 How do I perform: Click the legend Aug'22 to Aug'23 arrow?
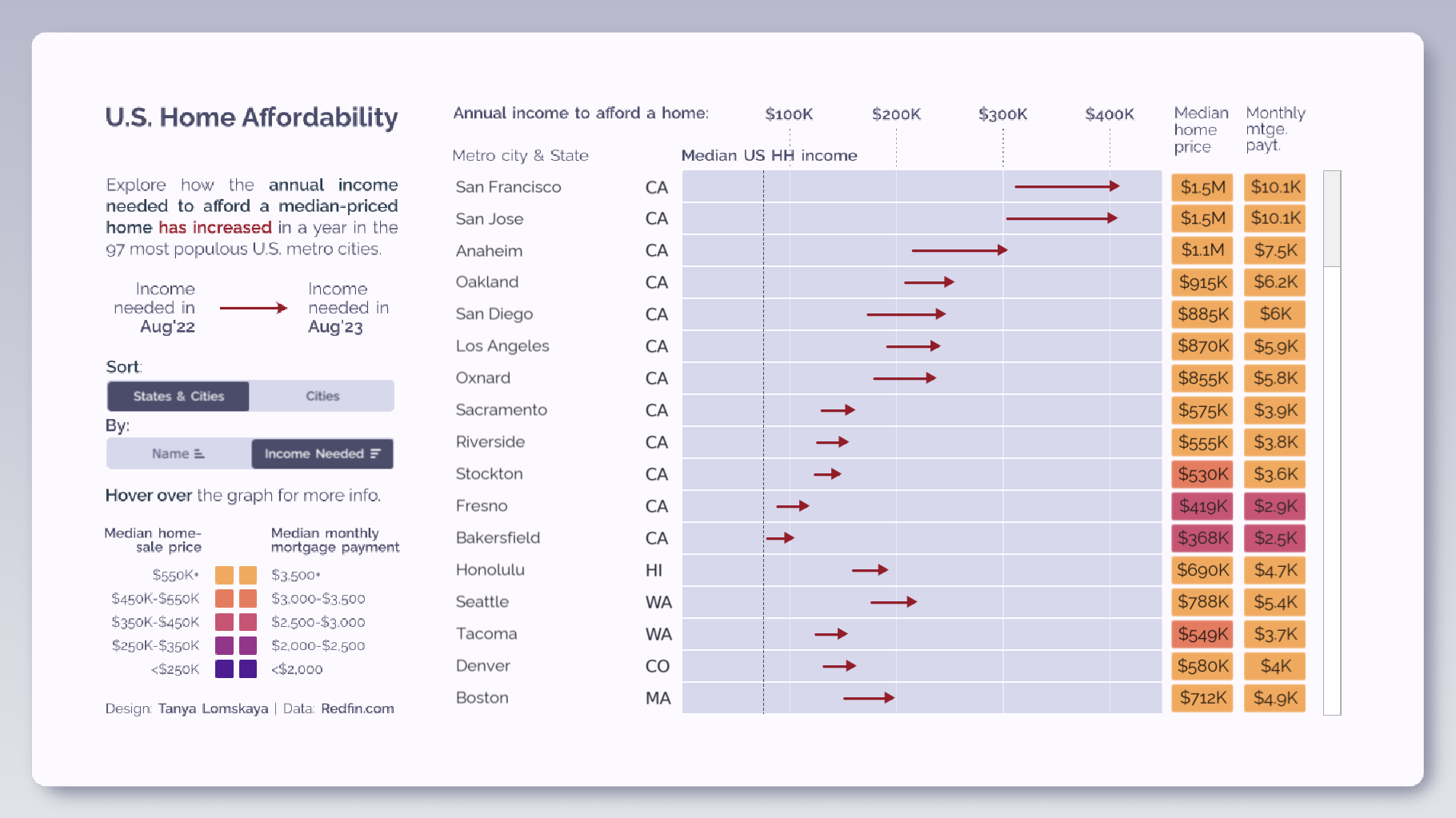[x=253, y=308]
